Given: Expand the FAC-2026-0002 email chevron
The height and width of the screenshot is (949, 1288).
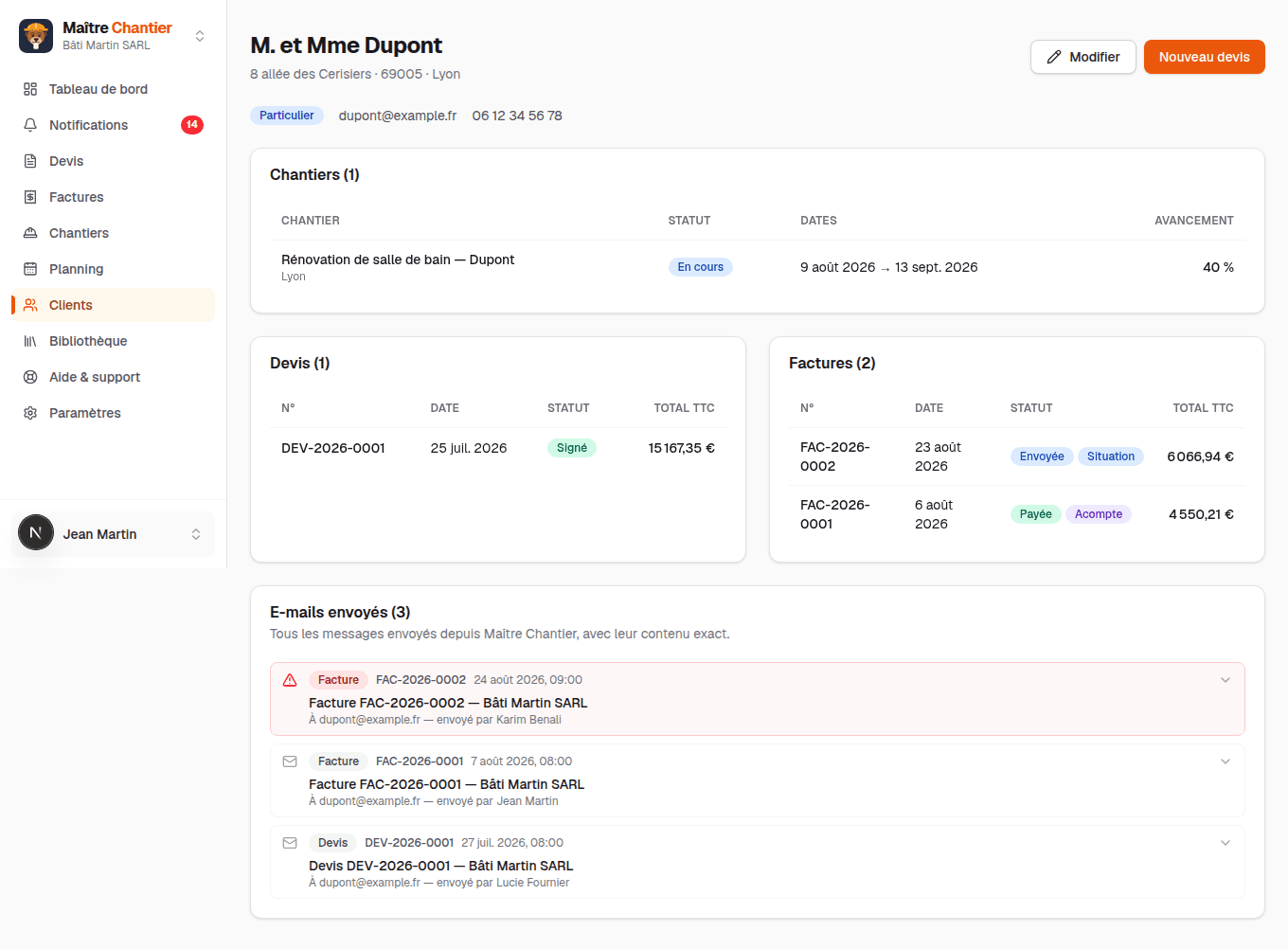Looking at the screenshot, I should coord(1225,680).
